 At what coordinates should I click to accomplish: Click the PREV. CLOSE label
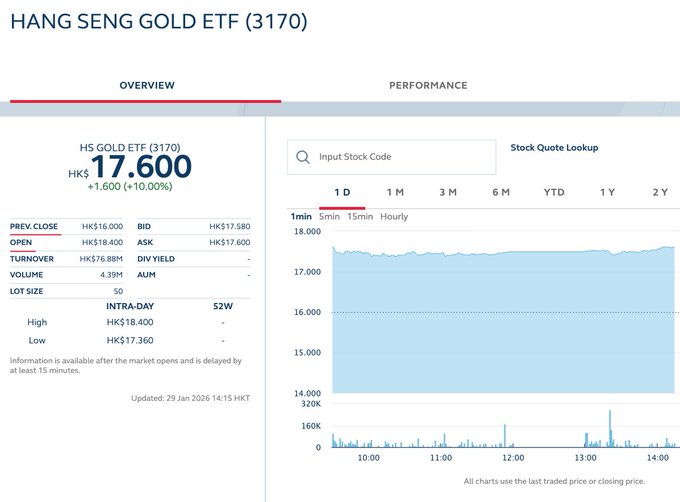tap(35, 226)
